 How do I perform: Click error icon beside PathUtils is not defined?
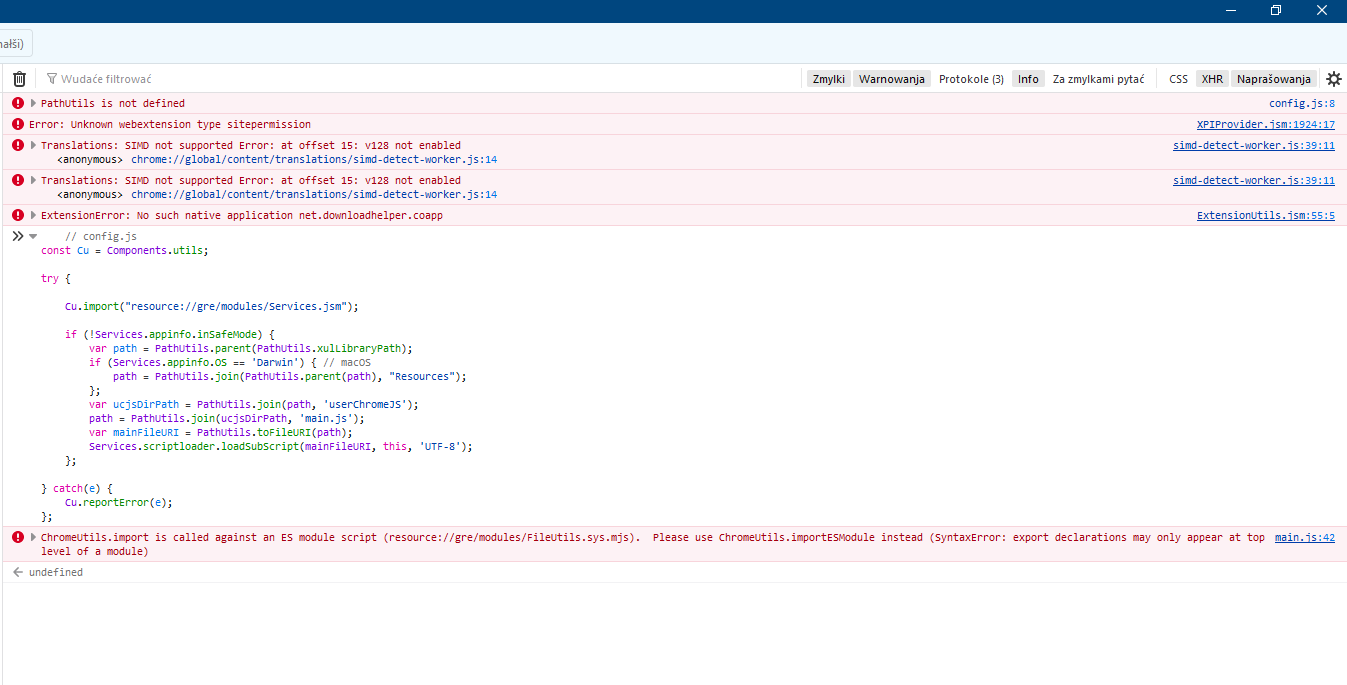[18, 103]
